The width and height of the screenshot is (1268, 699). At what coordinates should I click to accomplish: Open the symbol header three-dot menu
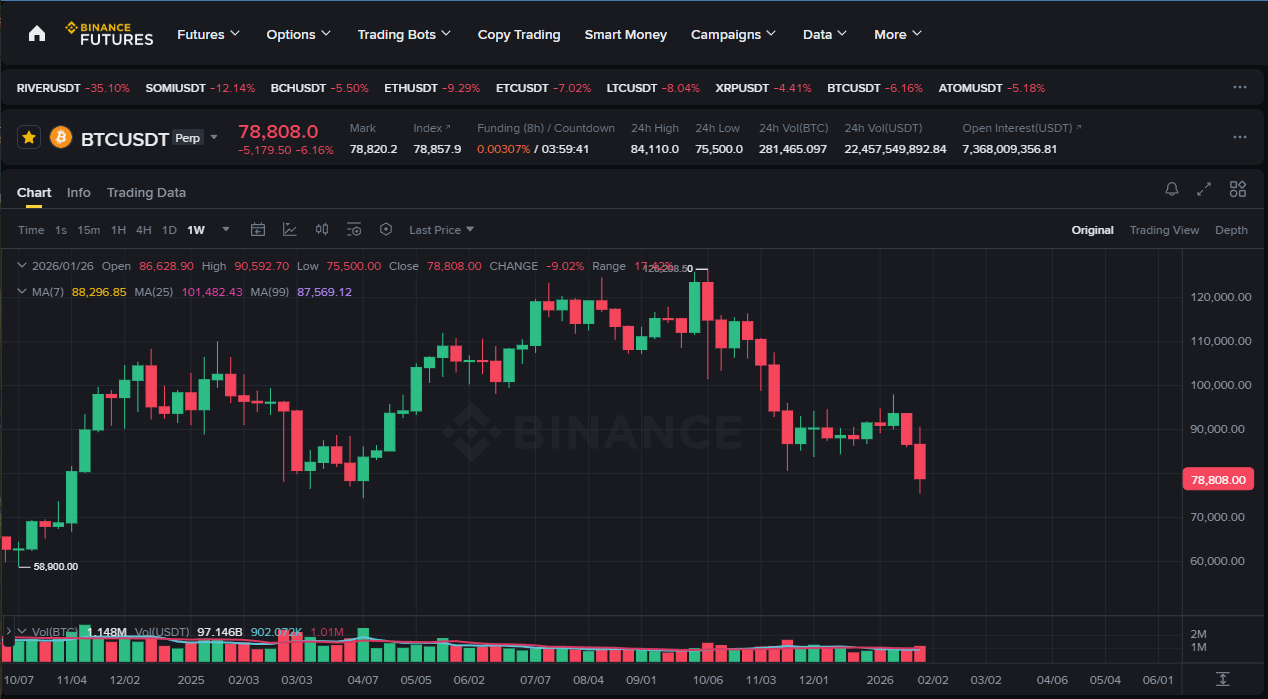click(x=1240, y=137)
